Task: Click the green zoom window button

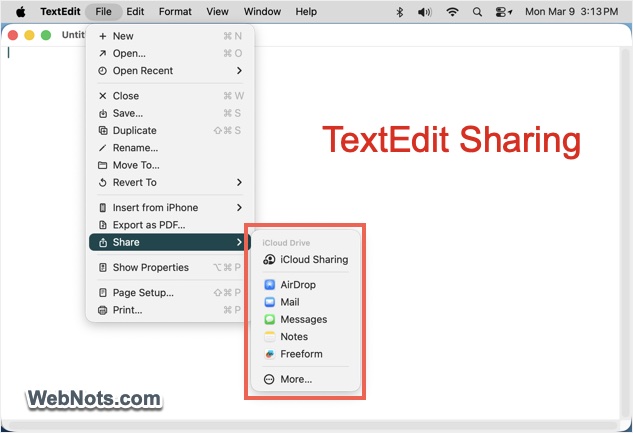Action: [x=46, y=35]
